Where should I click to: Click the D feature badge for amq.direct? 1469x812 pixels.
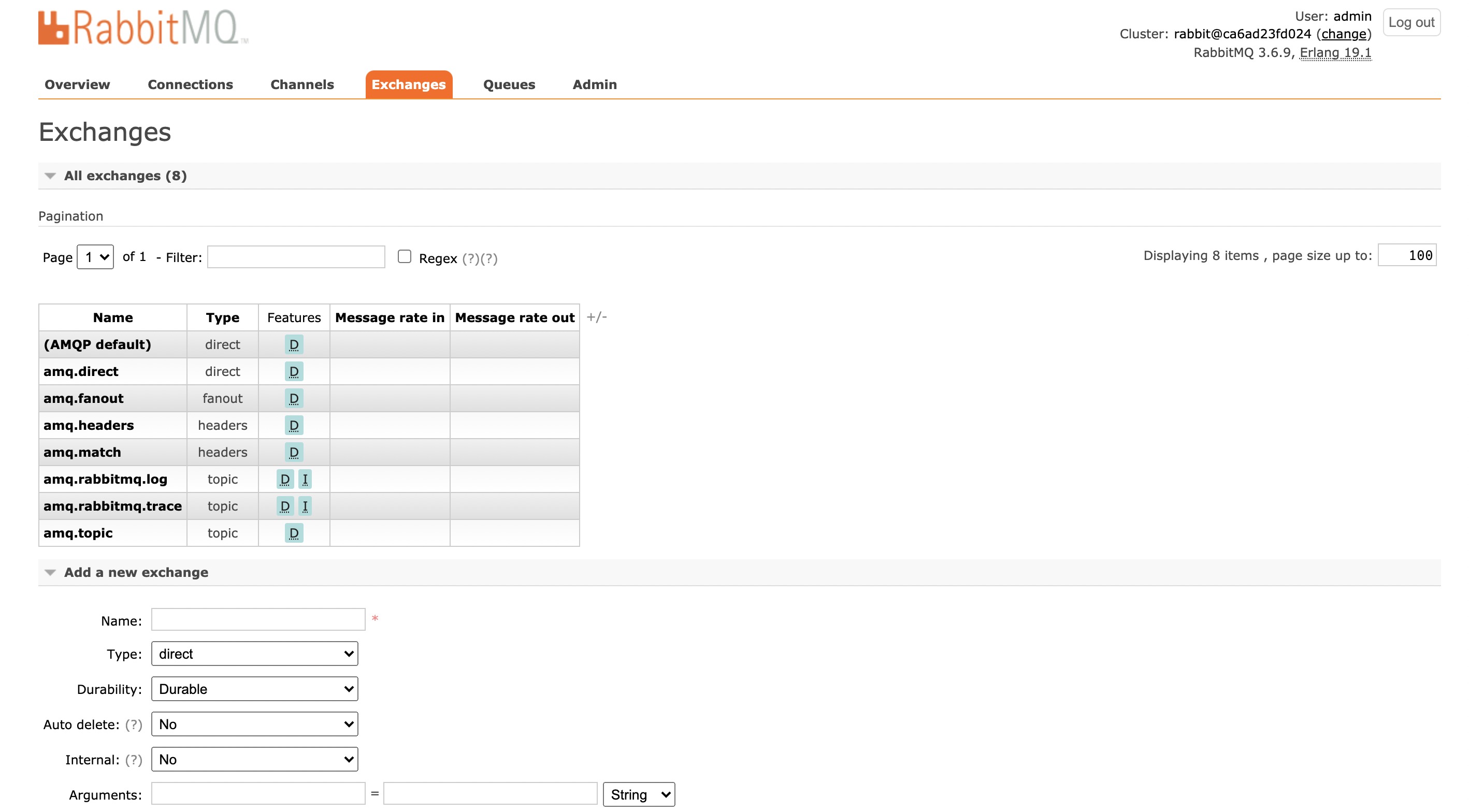click(x=294, y=372)
